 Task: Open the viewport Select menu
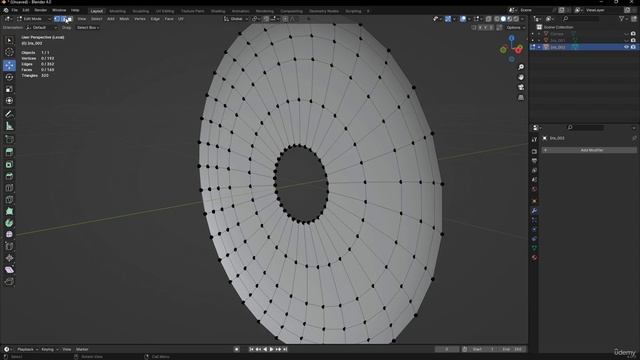tap(97, 19)
